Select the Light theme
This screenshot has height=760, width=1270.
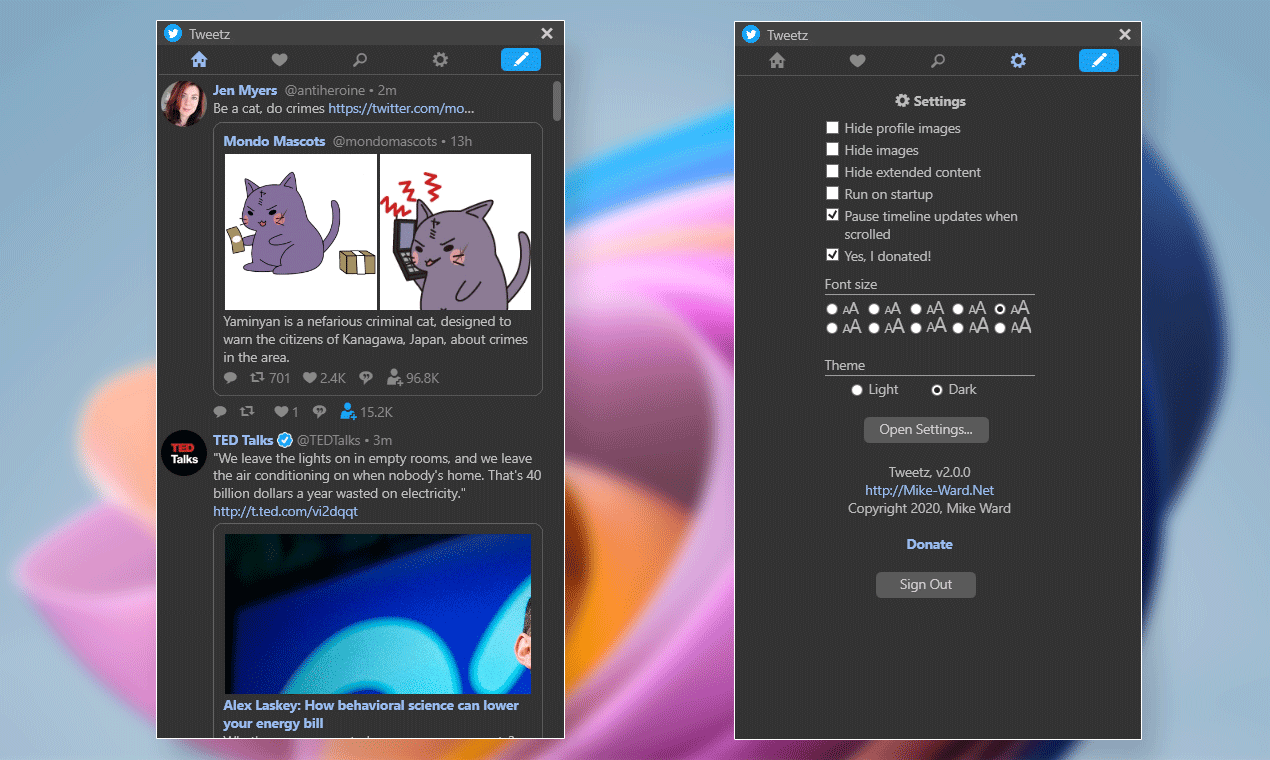tap(857, 389)
